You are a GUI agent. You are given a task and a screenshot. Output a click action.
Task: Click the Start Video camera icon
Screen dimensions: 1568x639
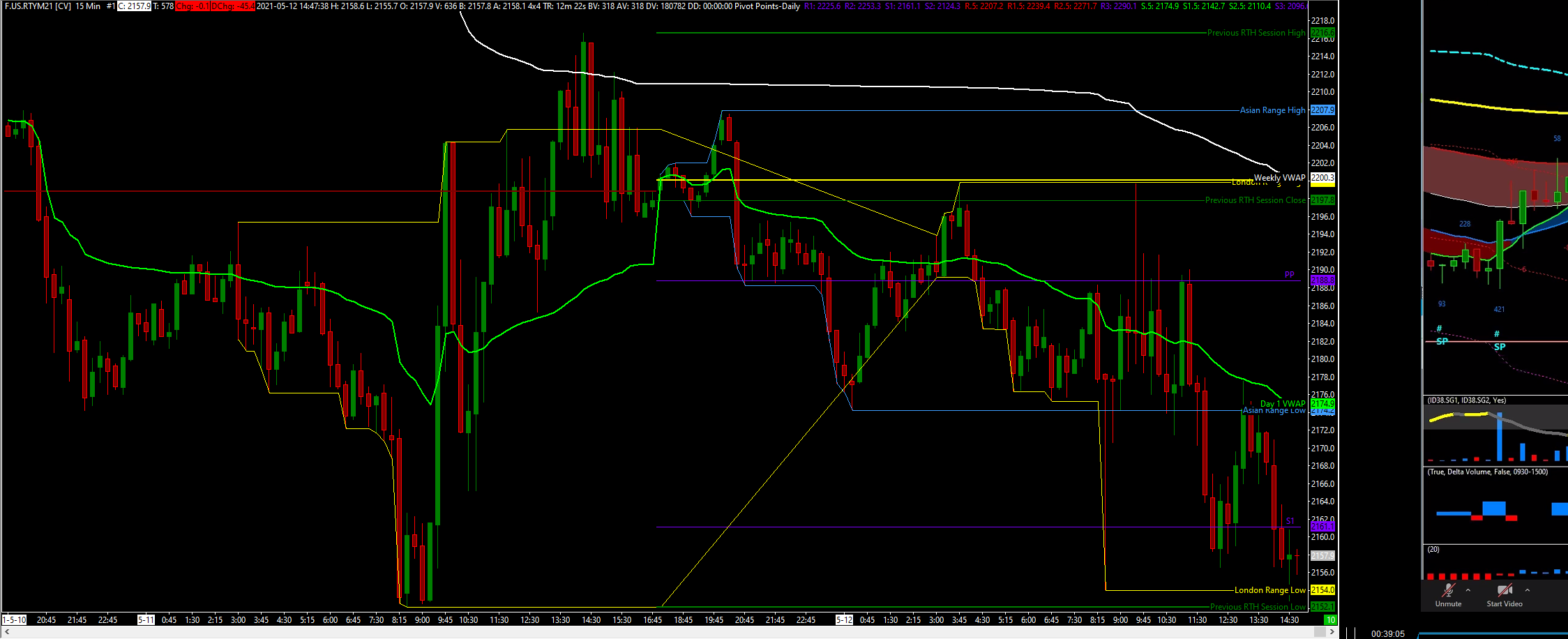click(1505, 590)
